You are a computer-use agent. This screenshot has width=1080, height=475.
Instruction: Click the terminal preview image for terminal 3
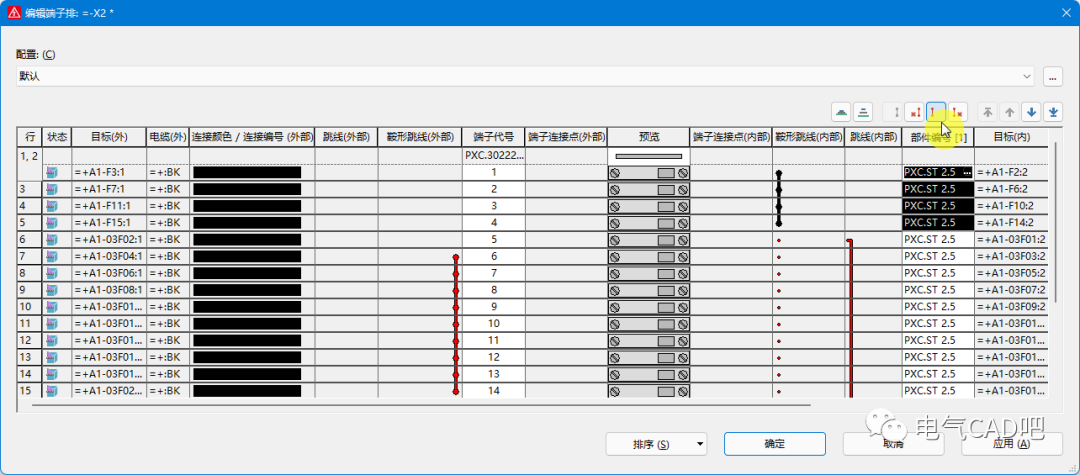(649, 207)
